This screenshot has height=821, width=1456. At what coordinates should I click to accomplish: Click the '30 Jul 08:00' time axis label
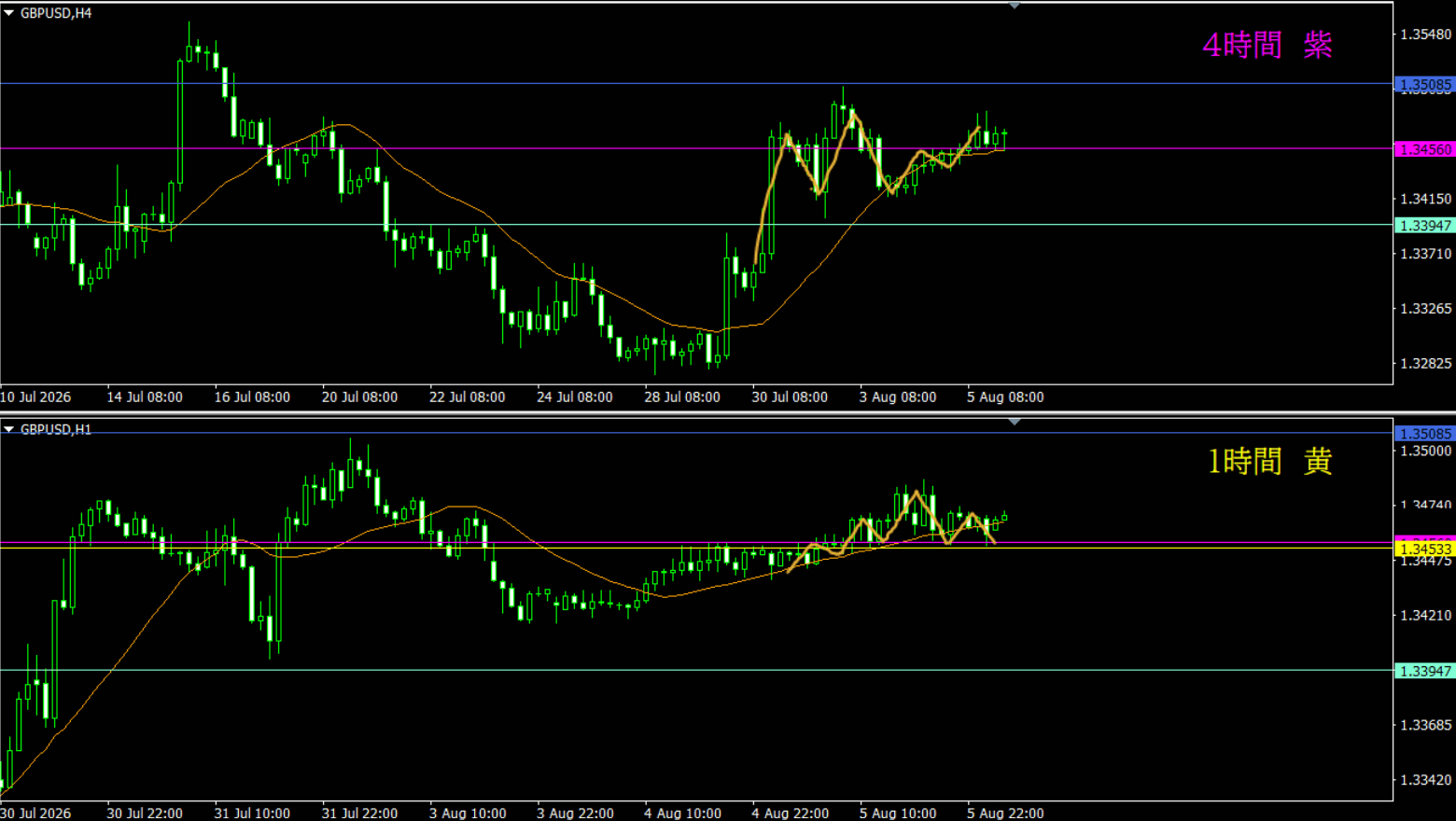[790, 397]
